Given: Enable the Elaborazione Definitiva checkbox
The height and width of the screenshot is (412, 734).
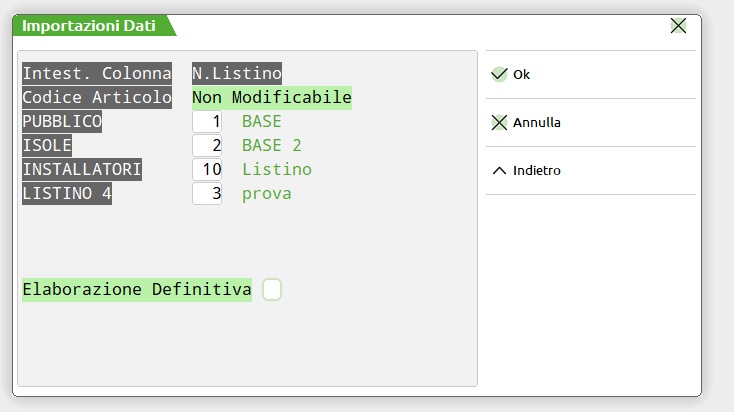Looking at the screenshot, I should point(272,290).
